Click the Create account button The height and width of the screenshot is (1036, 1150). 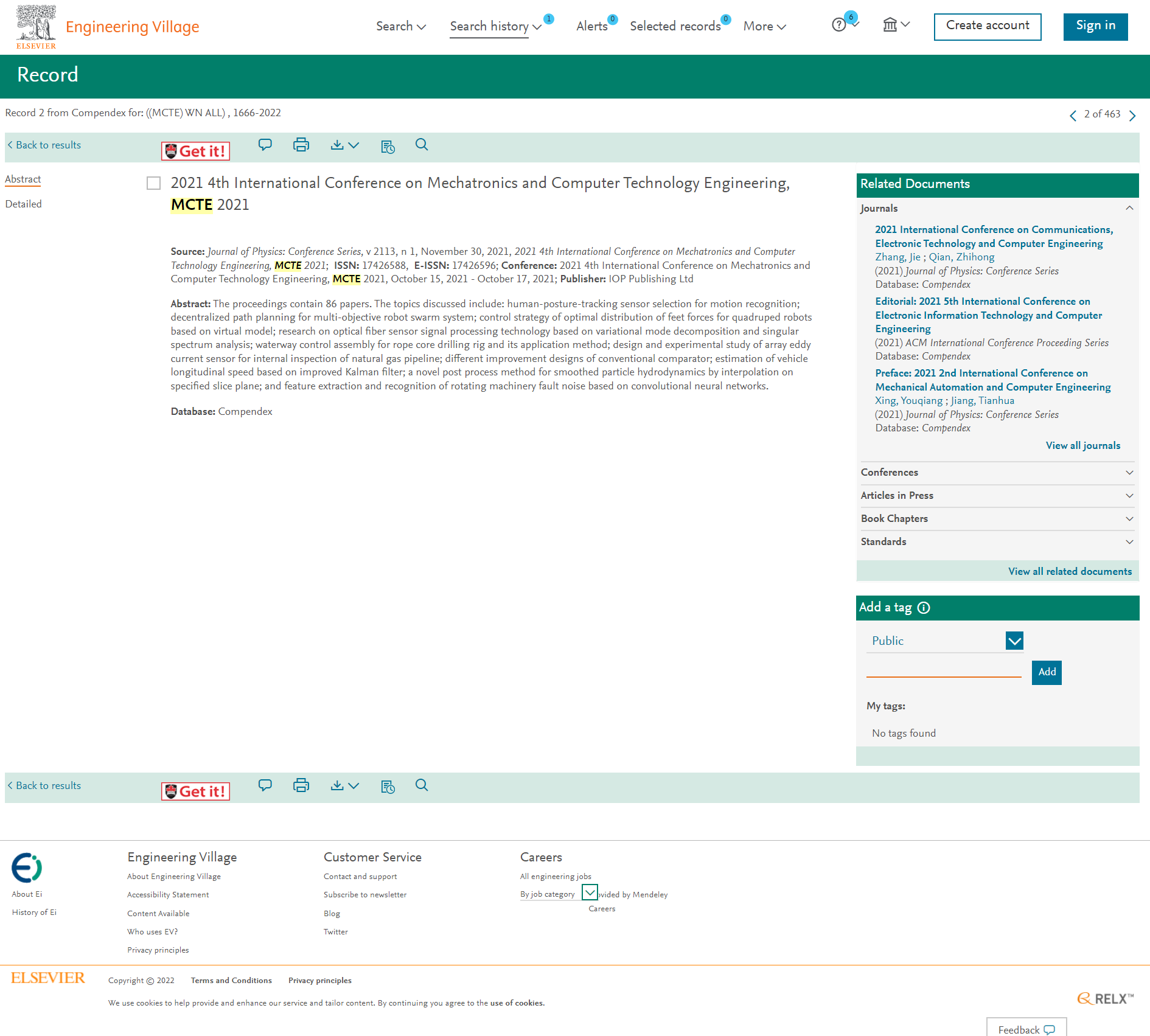[988, 26]
